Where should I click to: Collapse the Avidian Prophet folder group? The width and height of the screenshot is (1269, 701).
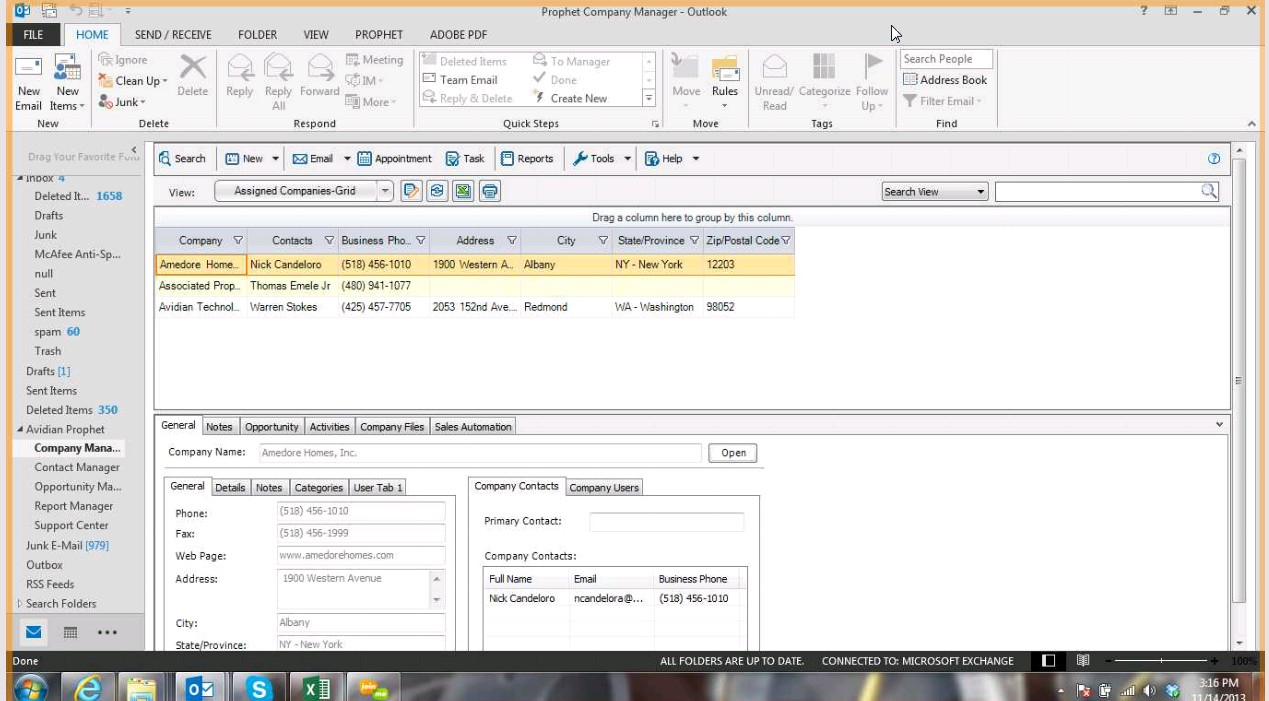click(19, 430)
